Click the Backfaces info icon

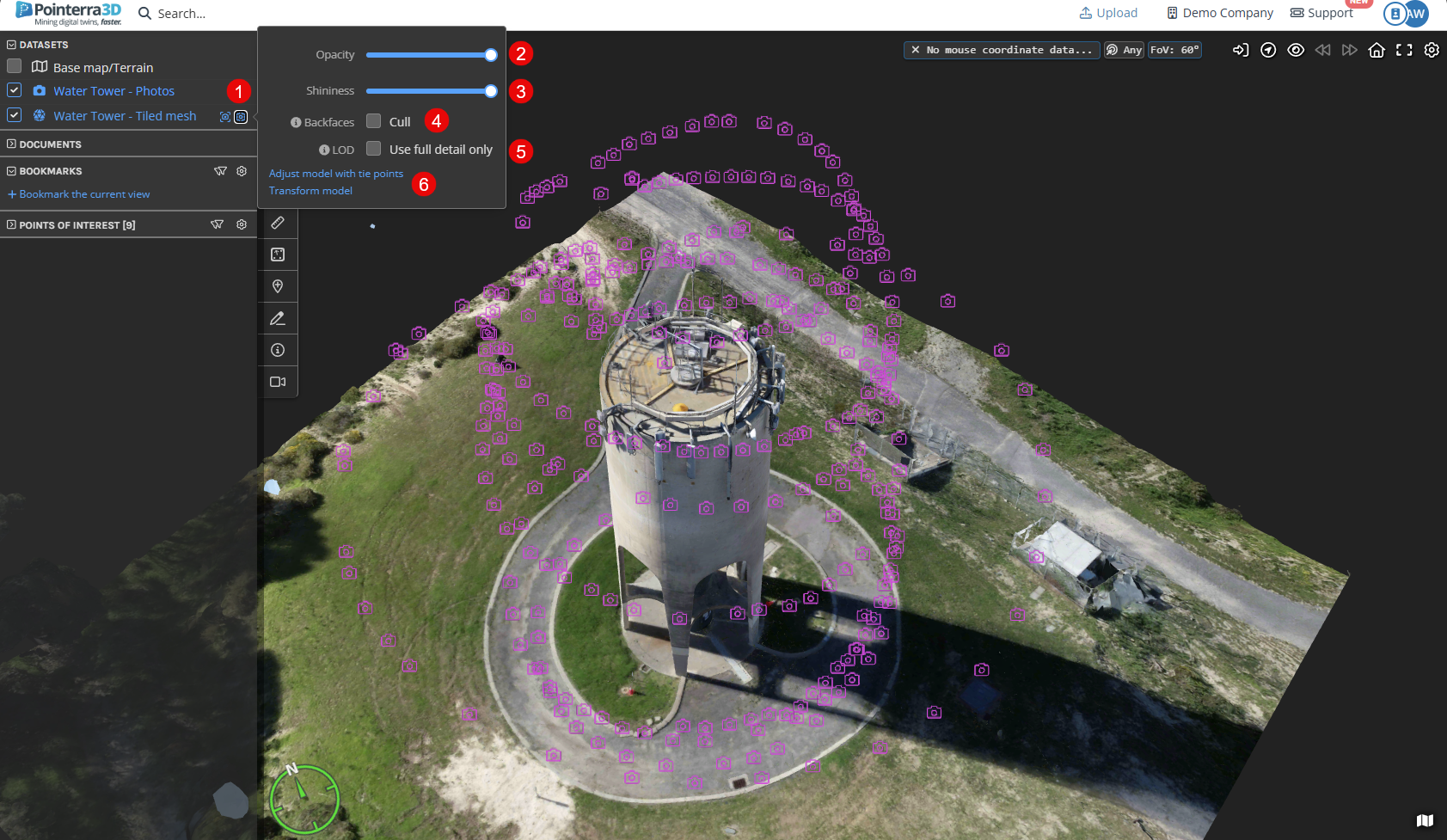[296, 123]
